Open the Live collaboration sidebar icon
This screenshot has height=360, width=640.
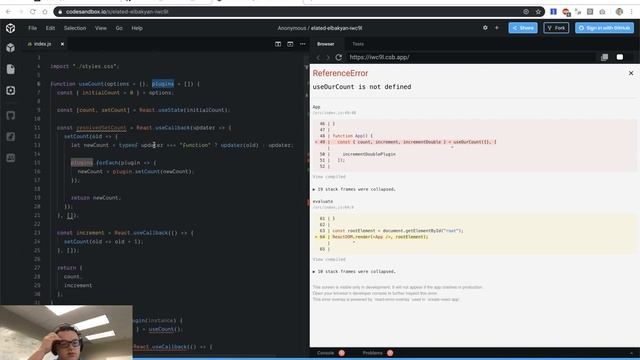pos(11,158)
